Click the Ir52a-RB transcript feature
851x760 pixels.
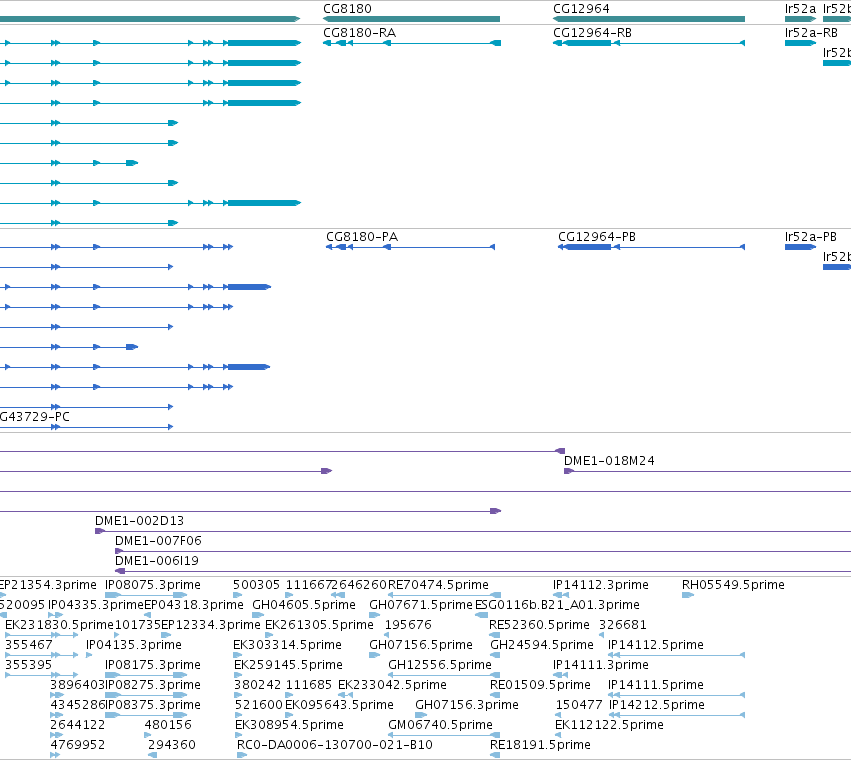coord(800,43)
